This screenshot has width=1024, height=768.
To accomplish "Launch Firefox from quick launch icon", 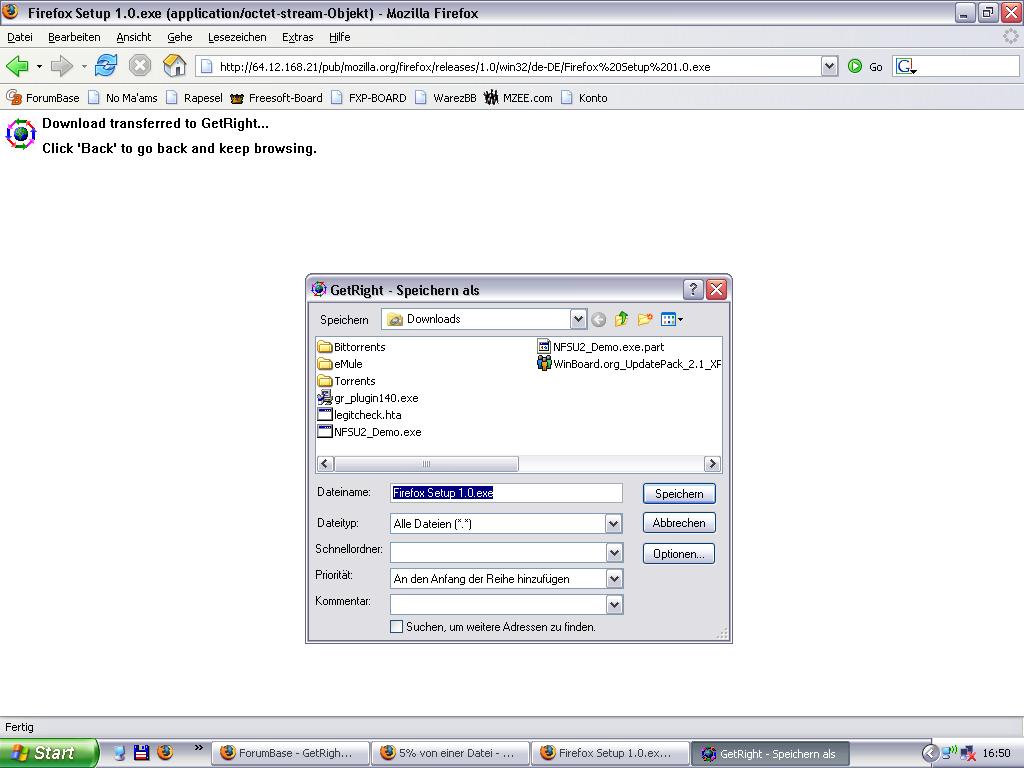I will [x=165, y=753].
